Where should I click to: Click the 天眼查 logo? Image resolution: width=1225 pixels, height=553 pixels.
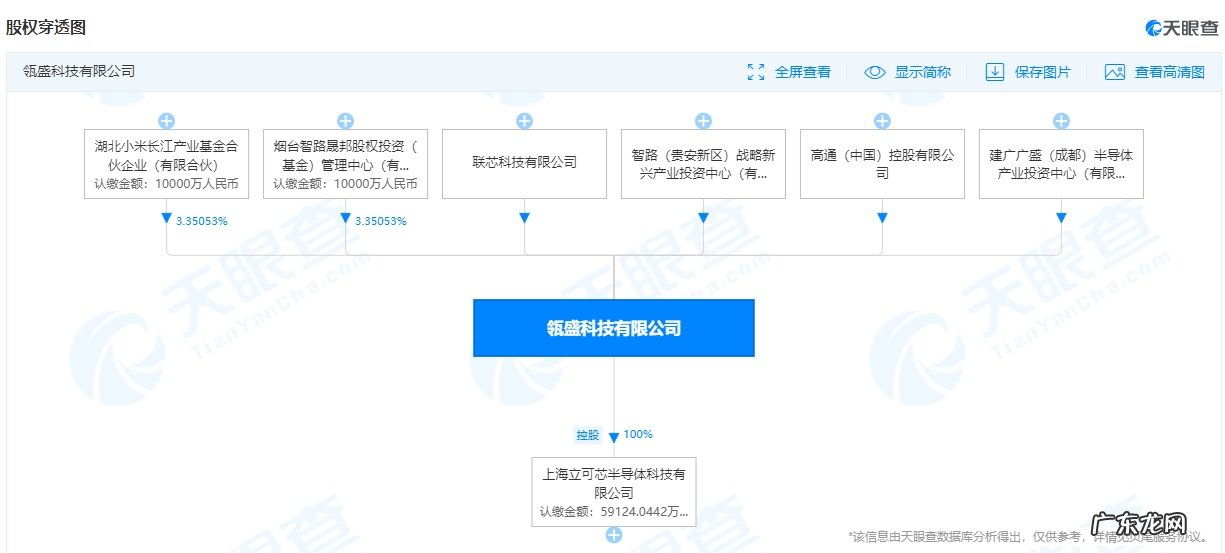1181,28
